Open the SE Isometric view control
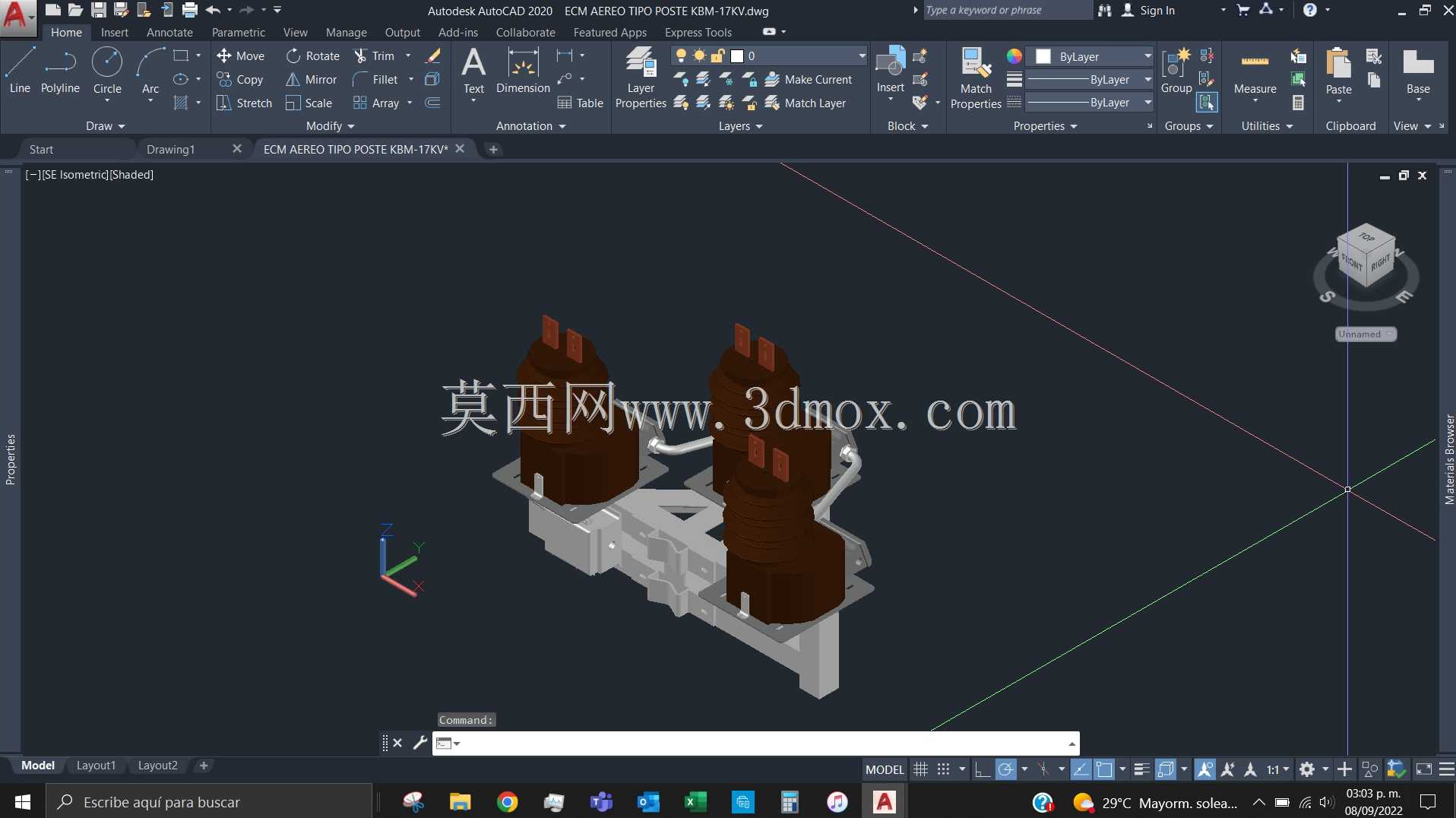 (75, 175)
